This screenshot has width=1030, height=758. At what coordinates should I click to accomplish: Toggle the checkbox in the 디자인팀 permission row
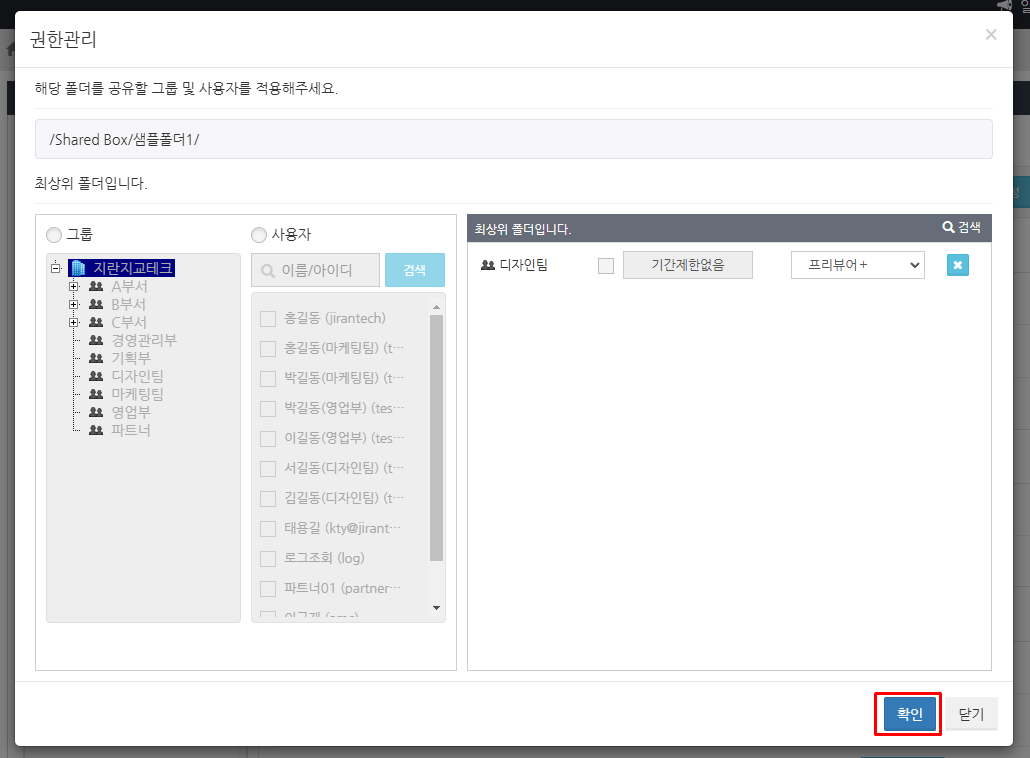click(606, 265)
